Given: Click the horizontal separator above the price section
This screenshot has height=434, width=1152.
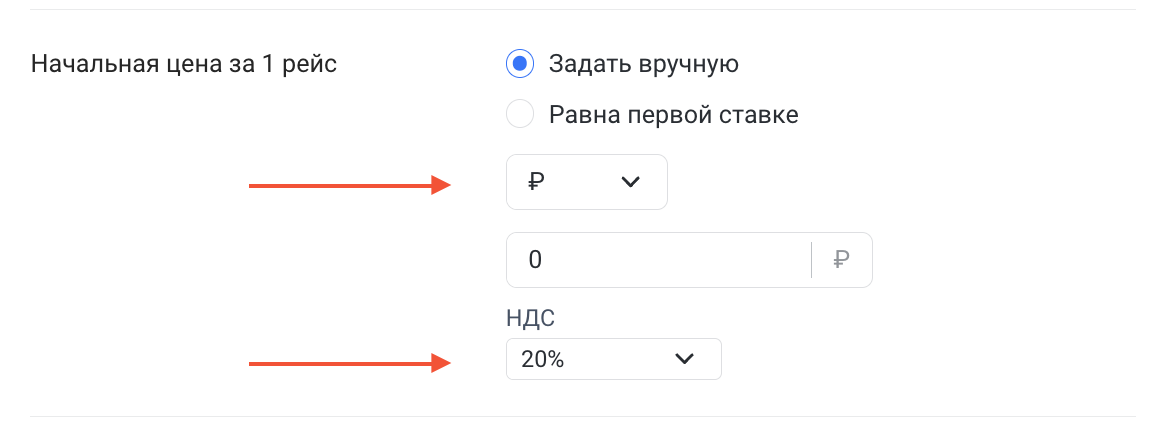Looking at the screenshot, I should point(582,9).
